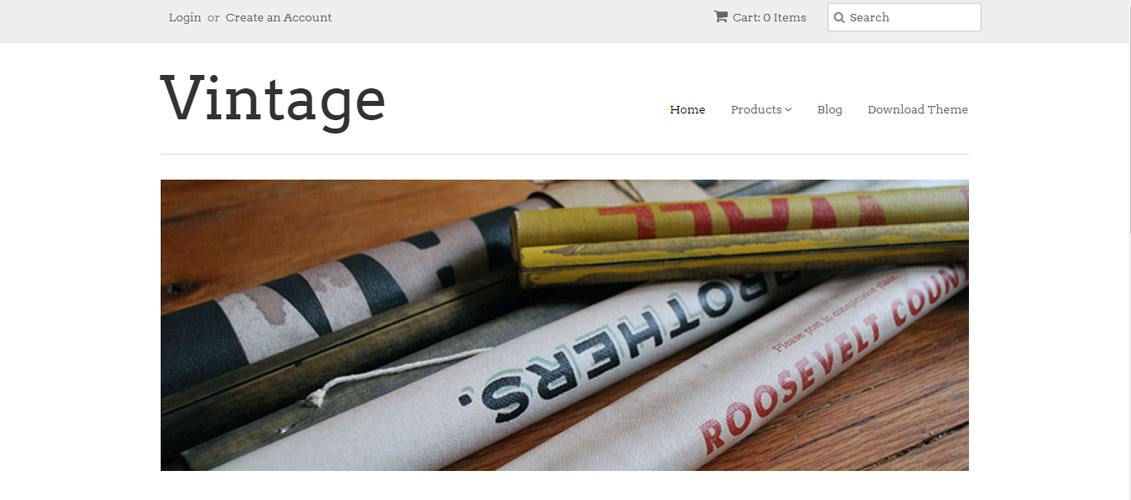Open the Blog page
The width and height of the screenshot is (1131, 500).
[x=829, y=110]
